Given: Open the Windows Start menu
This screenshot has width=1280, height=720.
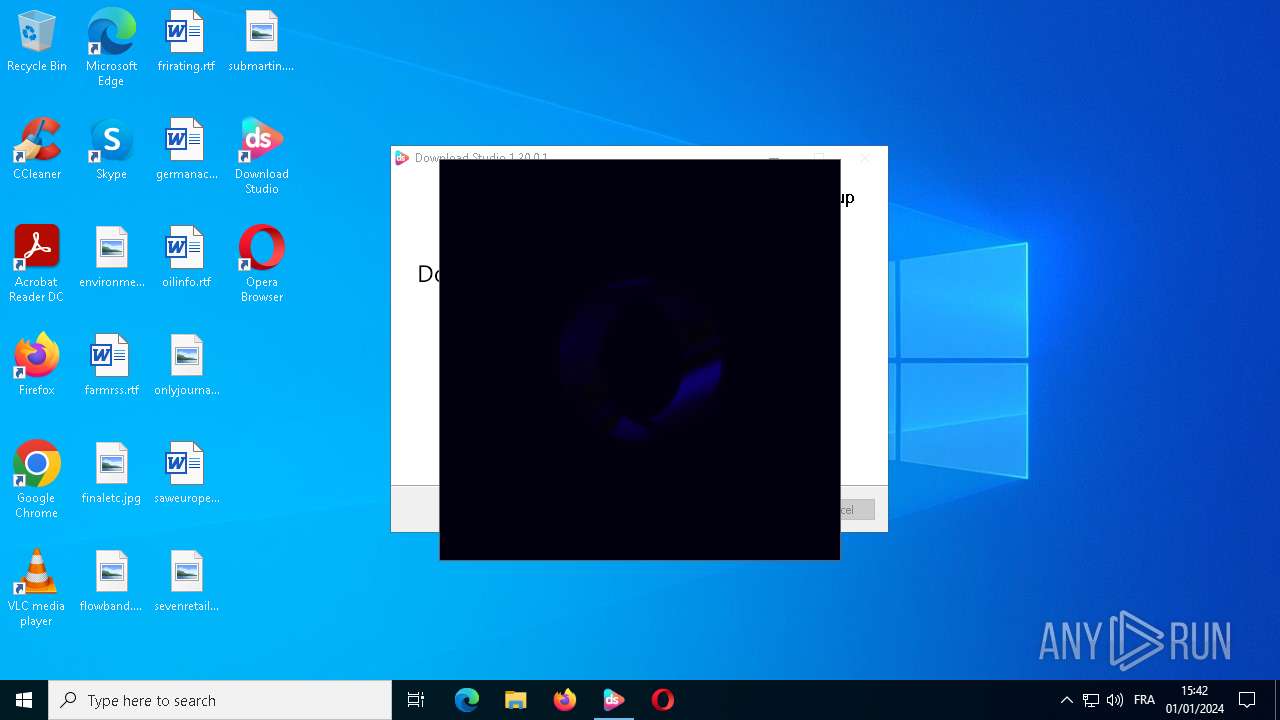Looking at the screenshot, I should point(24,700).
